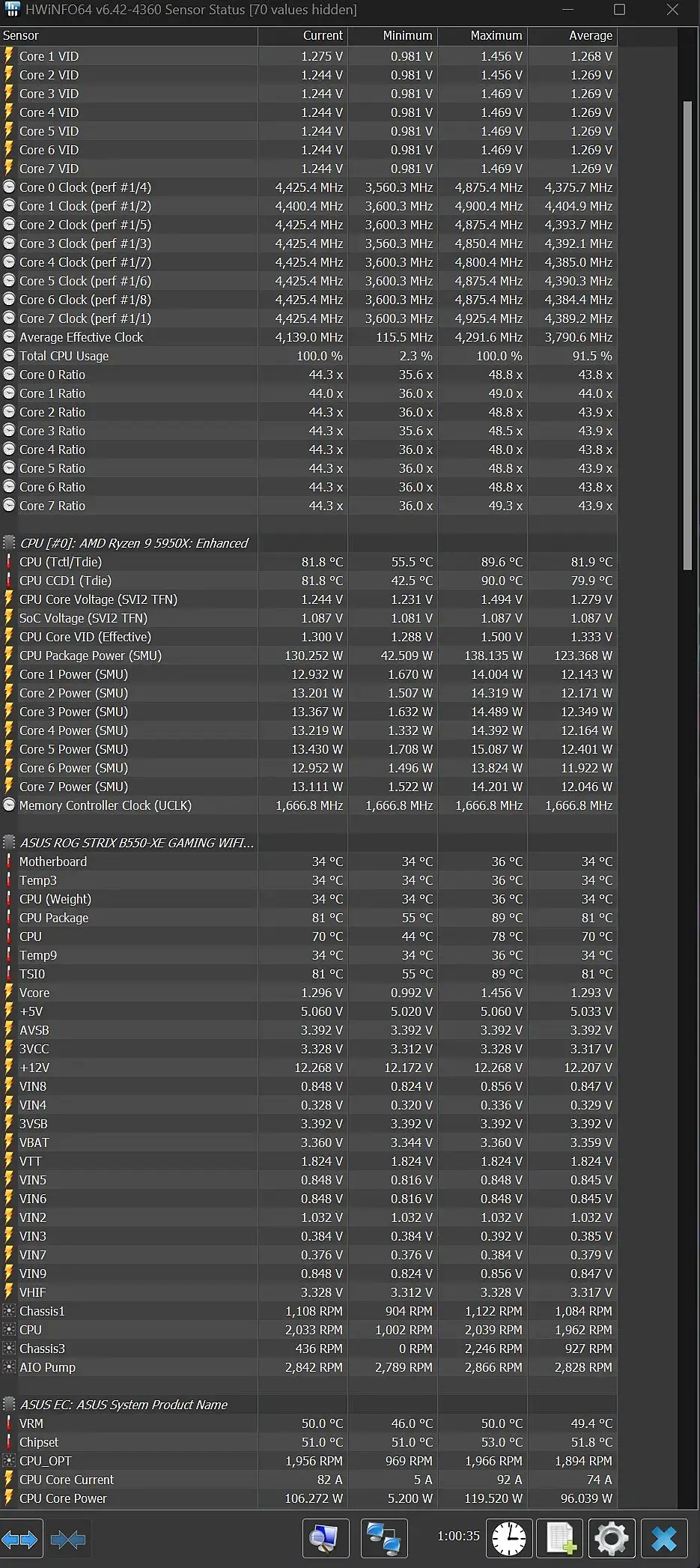Select the Average Effective Clock row
This screenshot has height=1568, width=700.
click(308, 337)
